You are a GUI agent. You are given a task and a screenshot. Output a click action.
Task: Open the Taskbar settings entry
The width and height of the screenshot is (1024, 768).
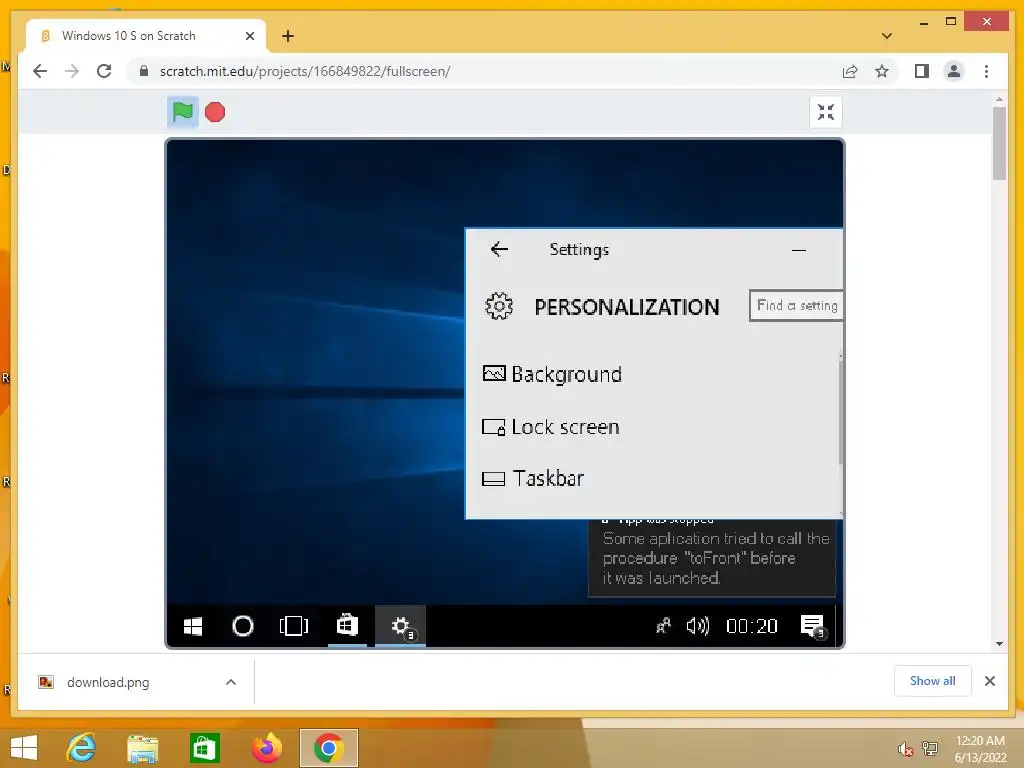[533, 479]
